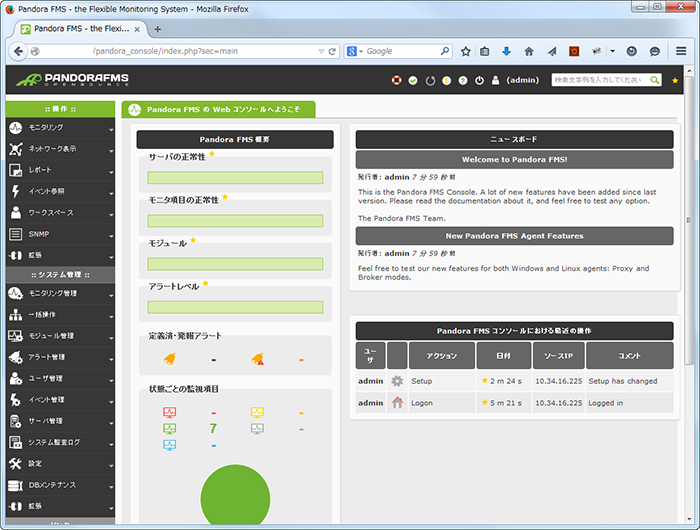Open Firefox home page icon
The width and height of the screenshot is (700, 530).
pos(529,51)
